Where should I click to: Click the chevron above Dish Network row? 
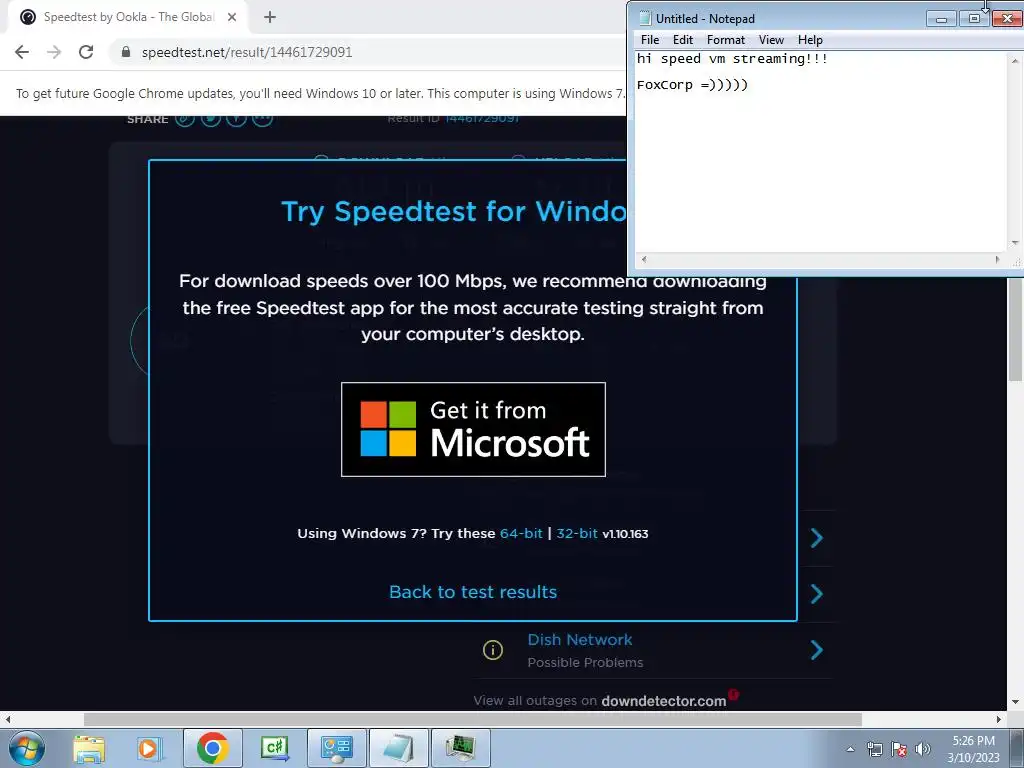pos(816,594)
